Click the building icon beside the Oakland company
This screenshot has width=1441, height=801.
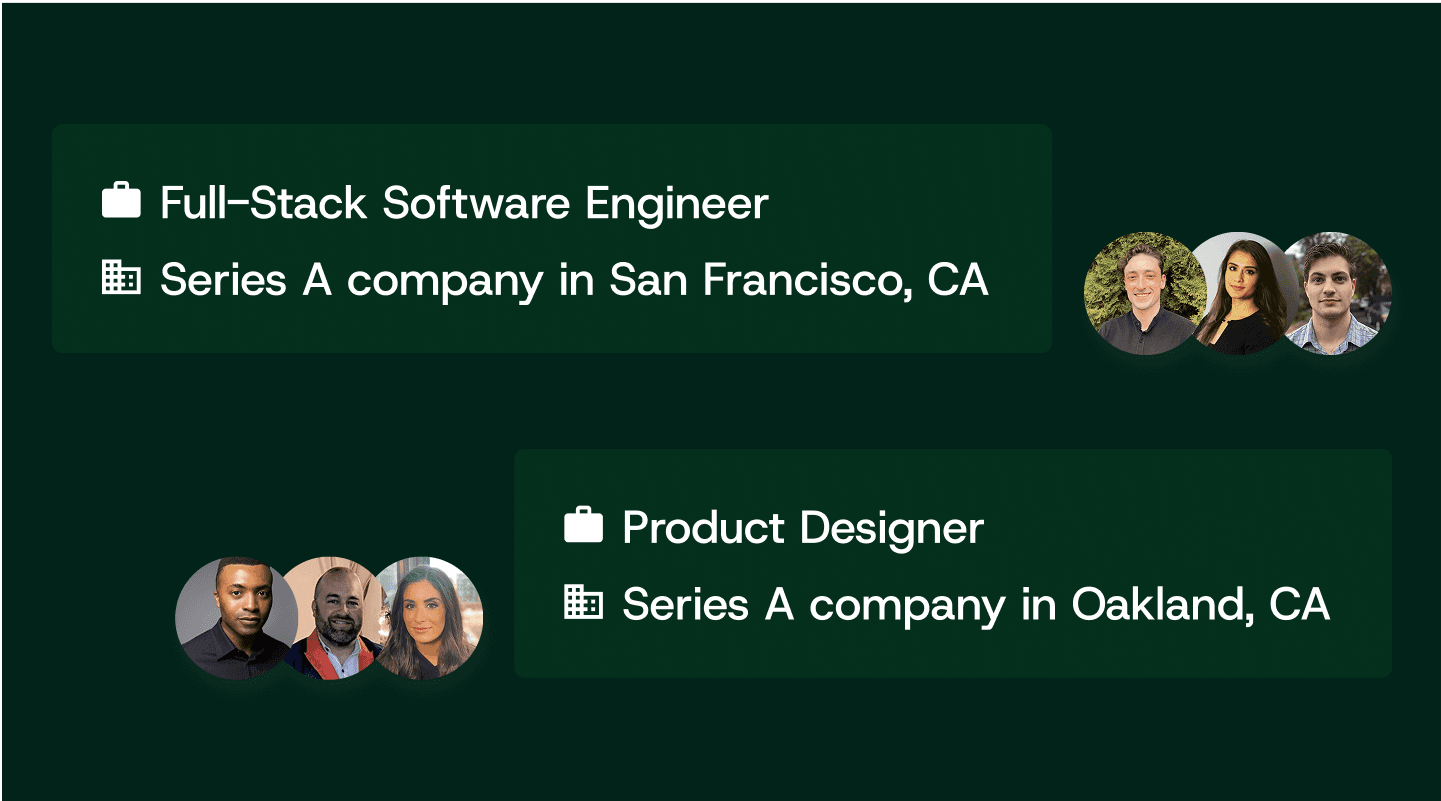pyautogui.click(x=583, y=602)
